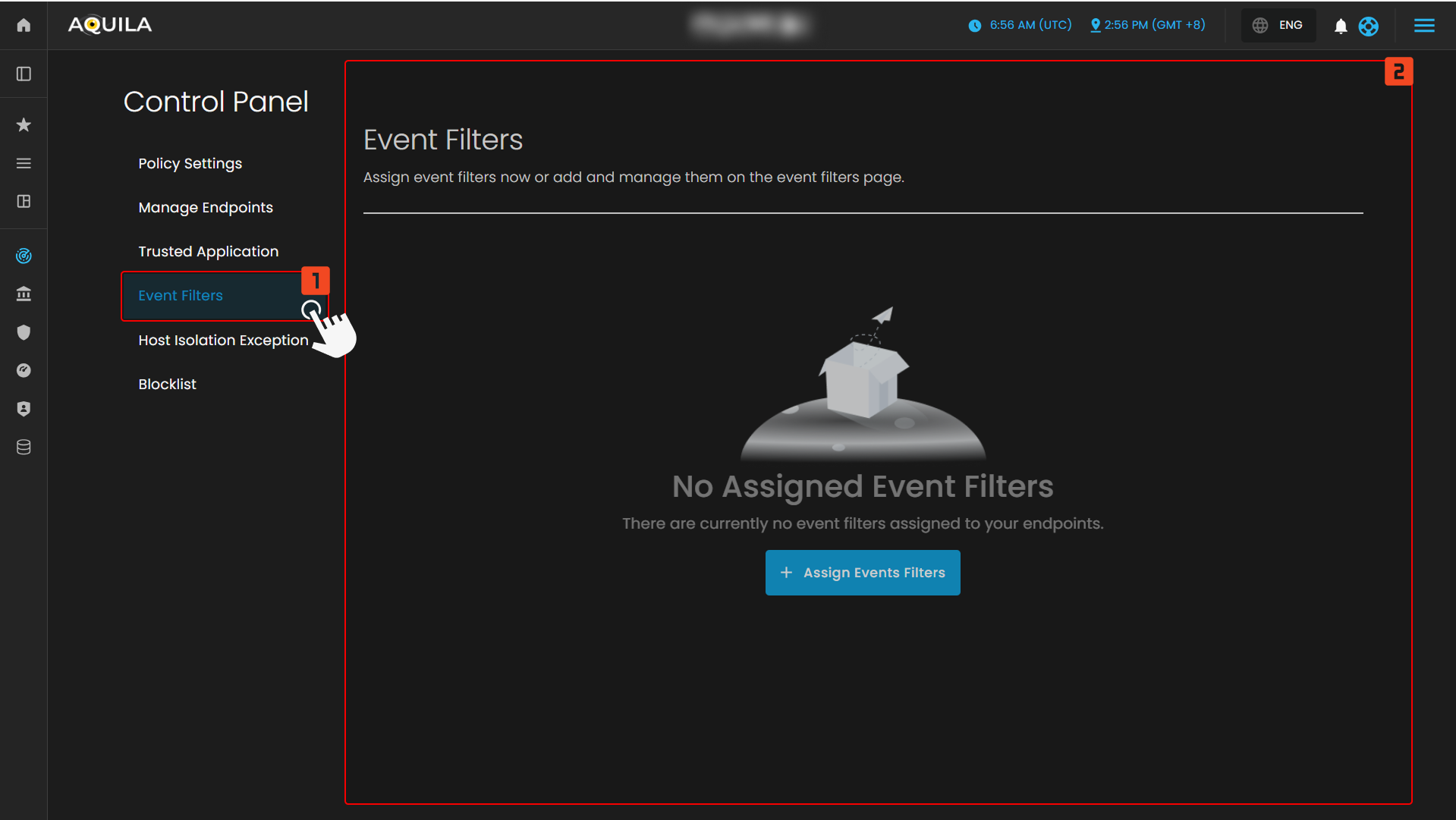
Task: Open the Manage Endpoints menu item
Action: point(205,207)
